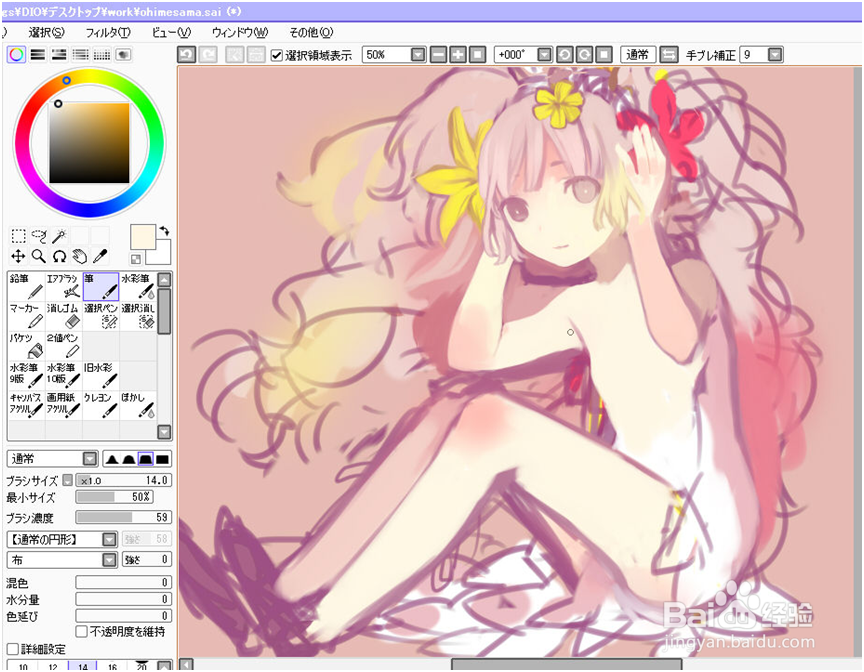This screenshot has width=864, height=672.
Task: Reset the zoom with square button after plus
Action: click(x=477, y=55)
